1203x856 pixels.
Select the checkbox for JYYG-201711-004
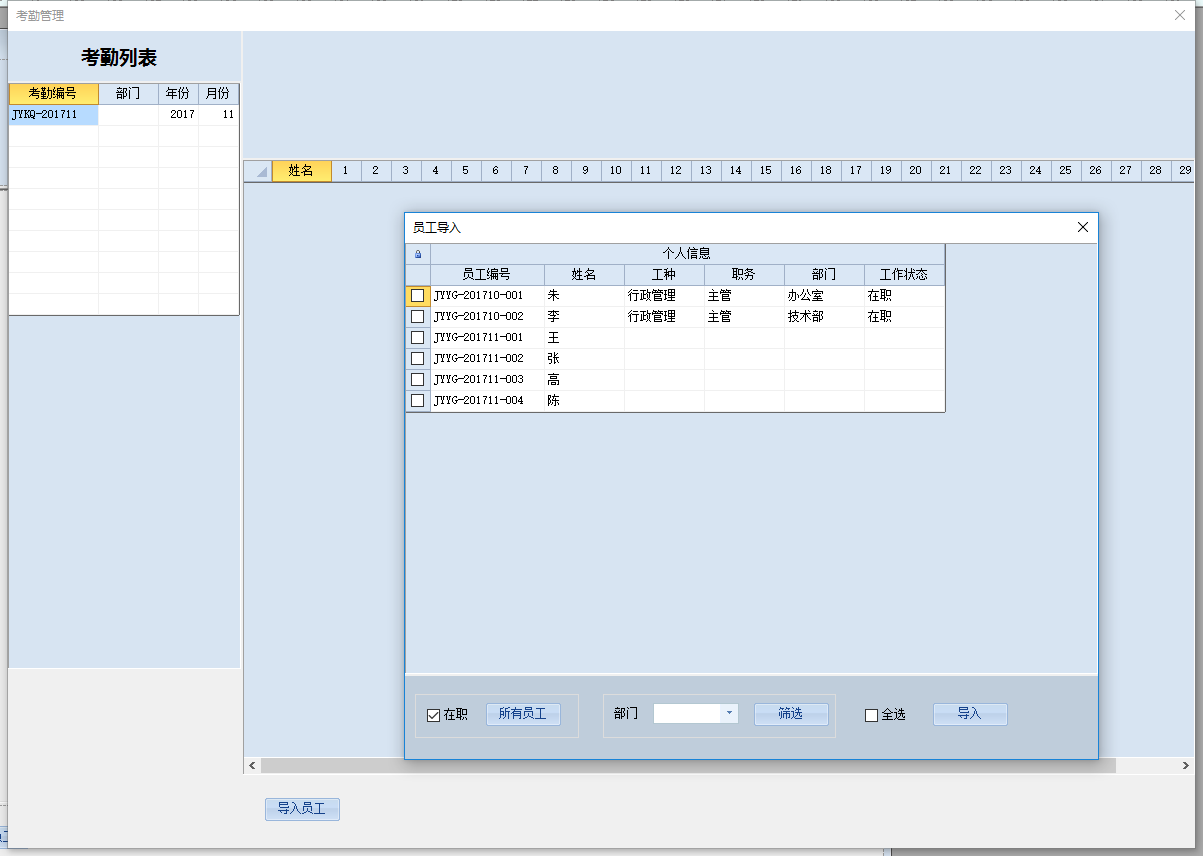[418, 401]
